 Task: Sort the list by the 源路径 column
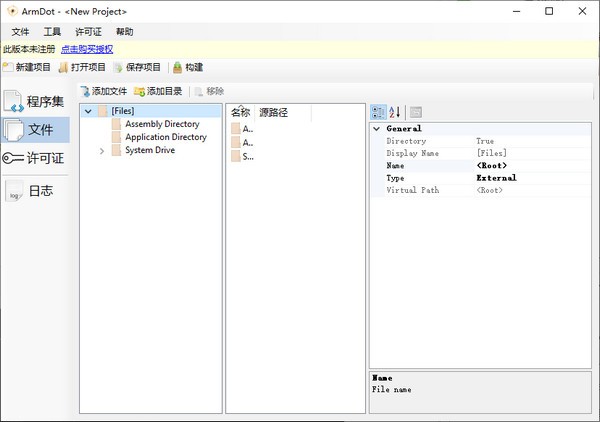[x=283, y=112]
